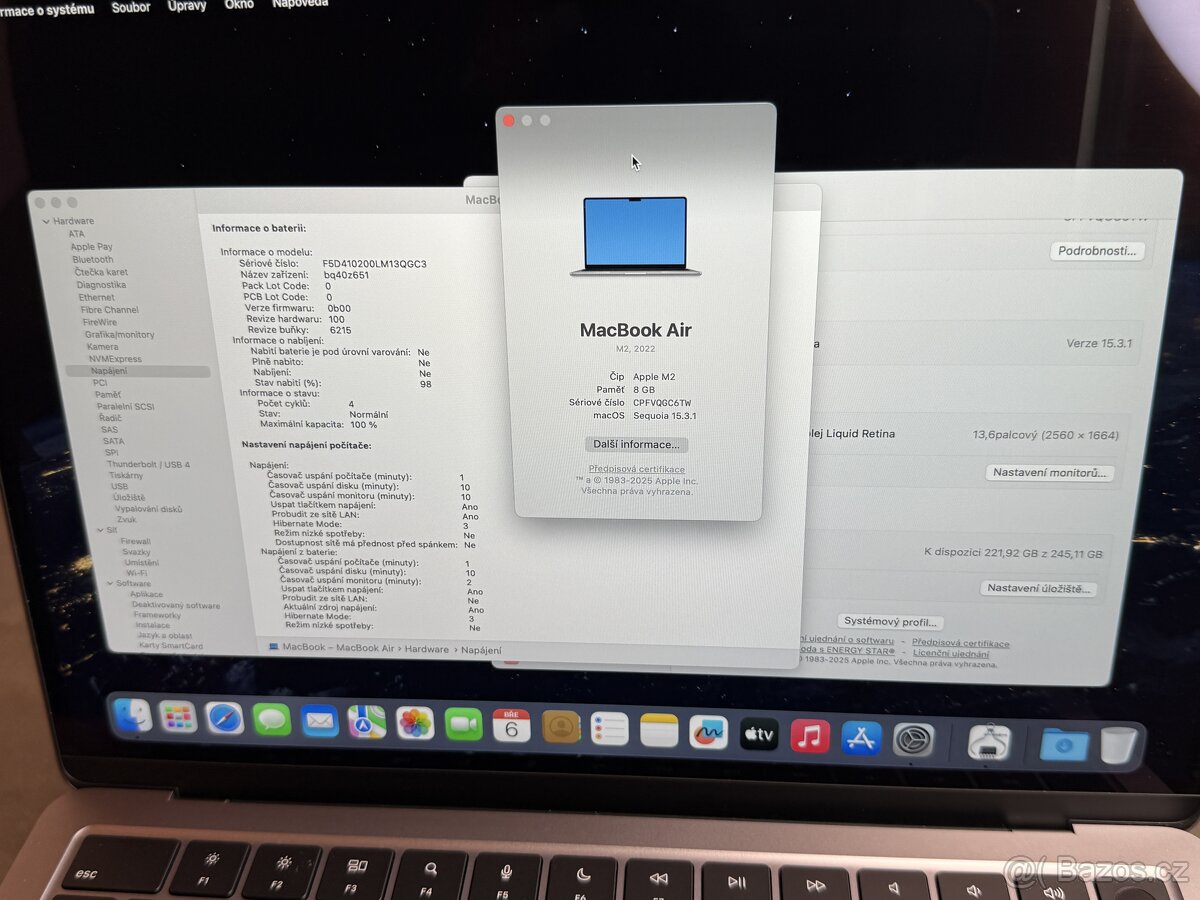Select Grafika/monitory in the sidebar
The image size is (1200, 900).
(119, 335)
